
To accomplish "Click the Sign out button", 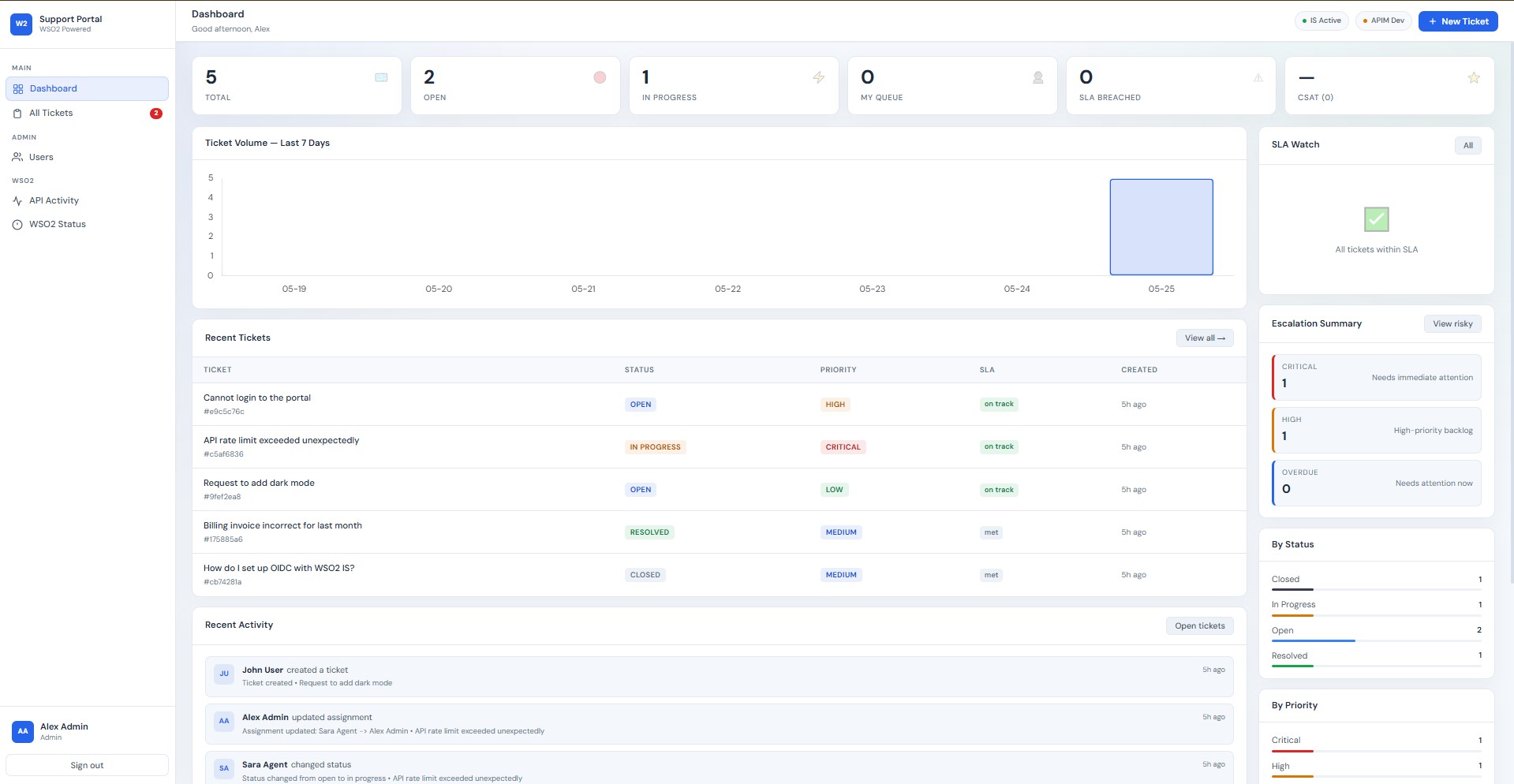I will [87, 766].
